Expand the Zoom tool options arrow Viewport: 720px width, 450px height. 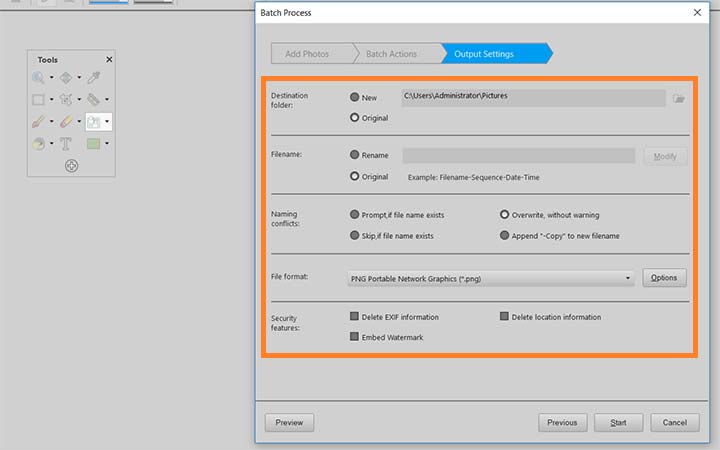pos(51,77)
